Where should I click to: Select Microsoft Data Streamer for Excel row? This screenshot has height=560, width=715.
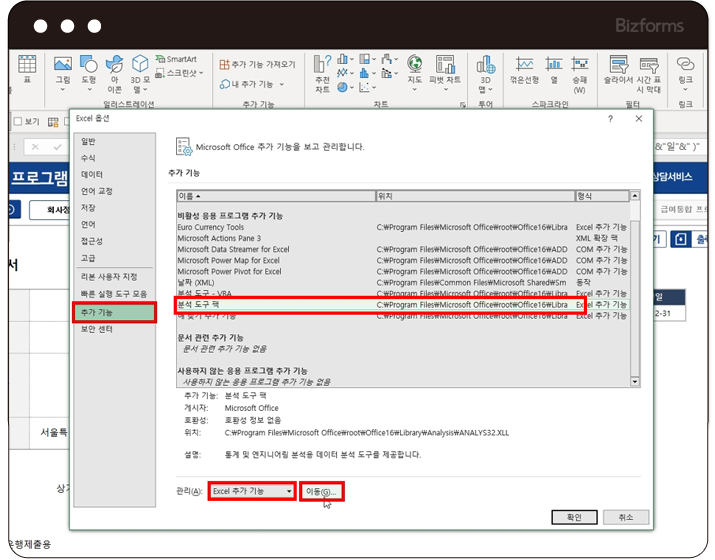point(403,249)
